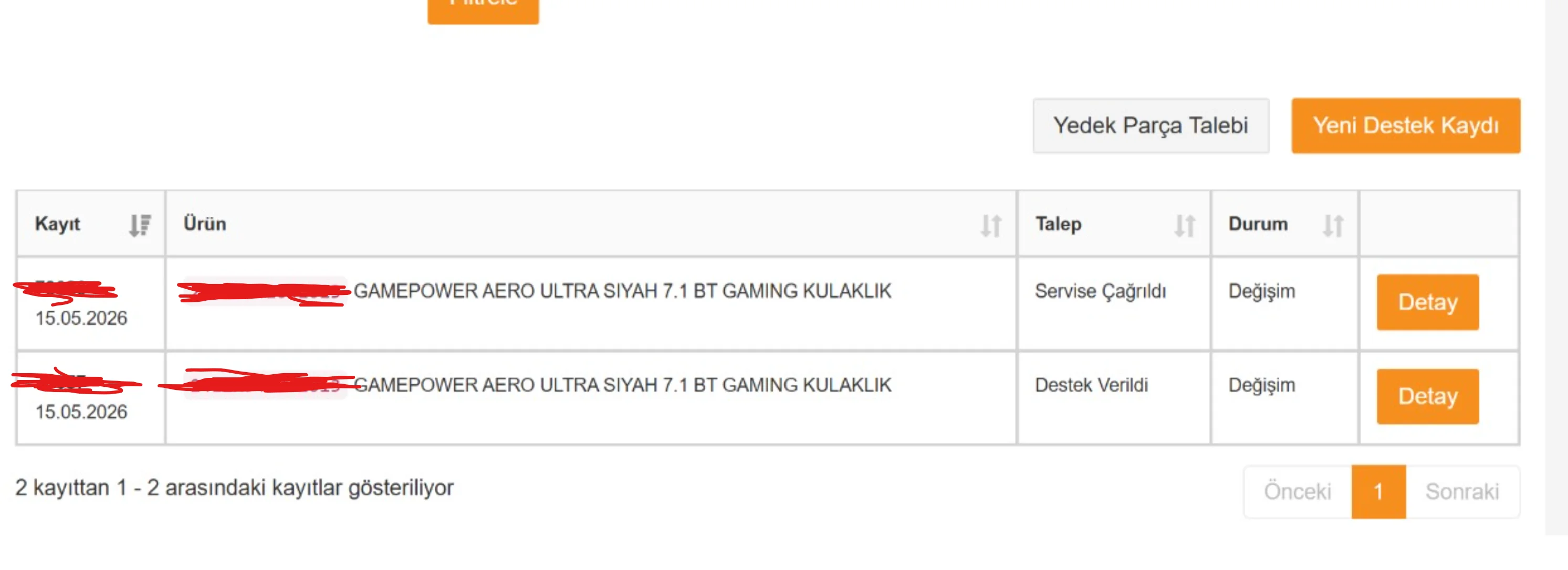This screenshot has height=570, width=1568.
Task: Click the Servise Çağrıldı status cell
Action: point(1101,292)
